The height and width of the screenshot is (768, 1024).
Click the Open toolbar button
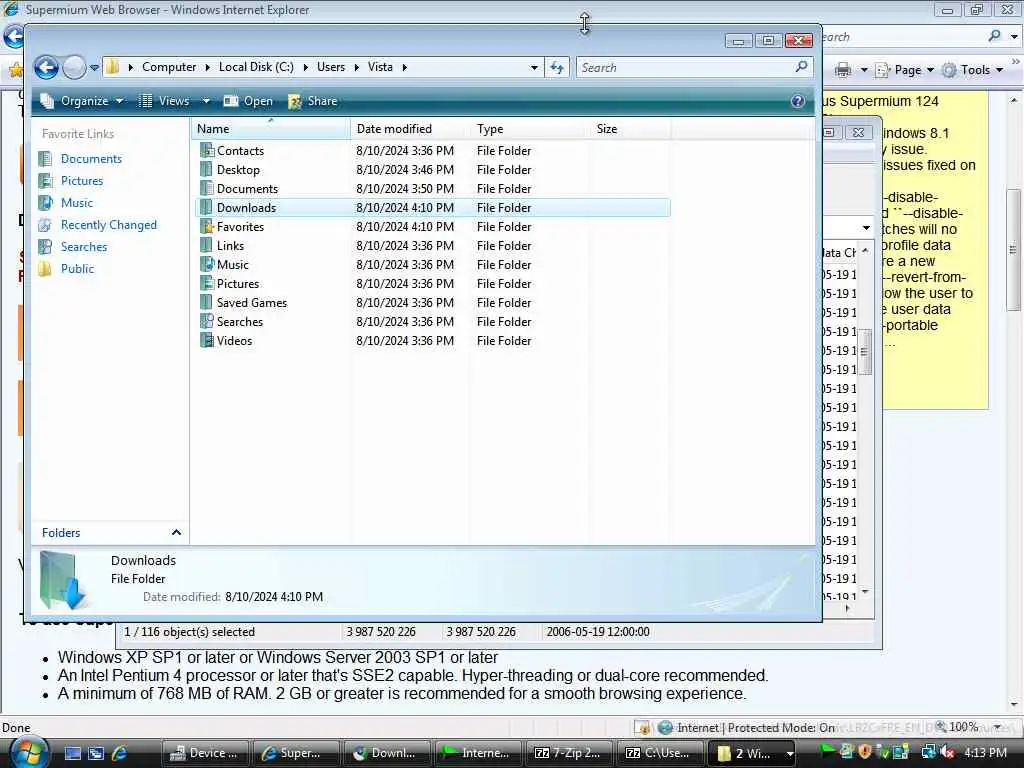[x=248, y=101]
